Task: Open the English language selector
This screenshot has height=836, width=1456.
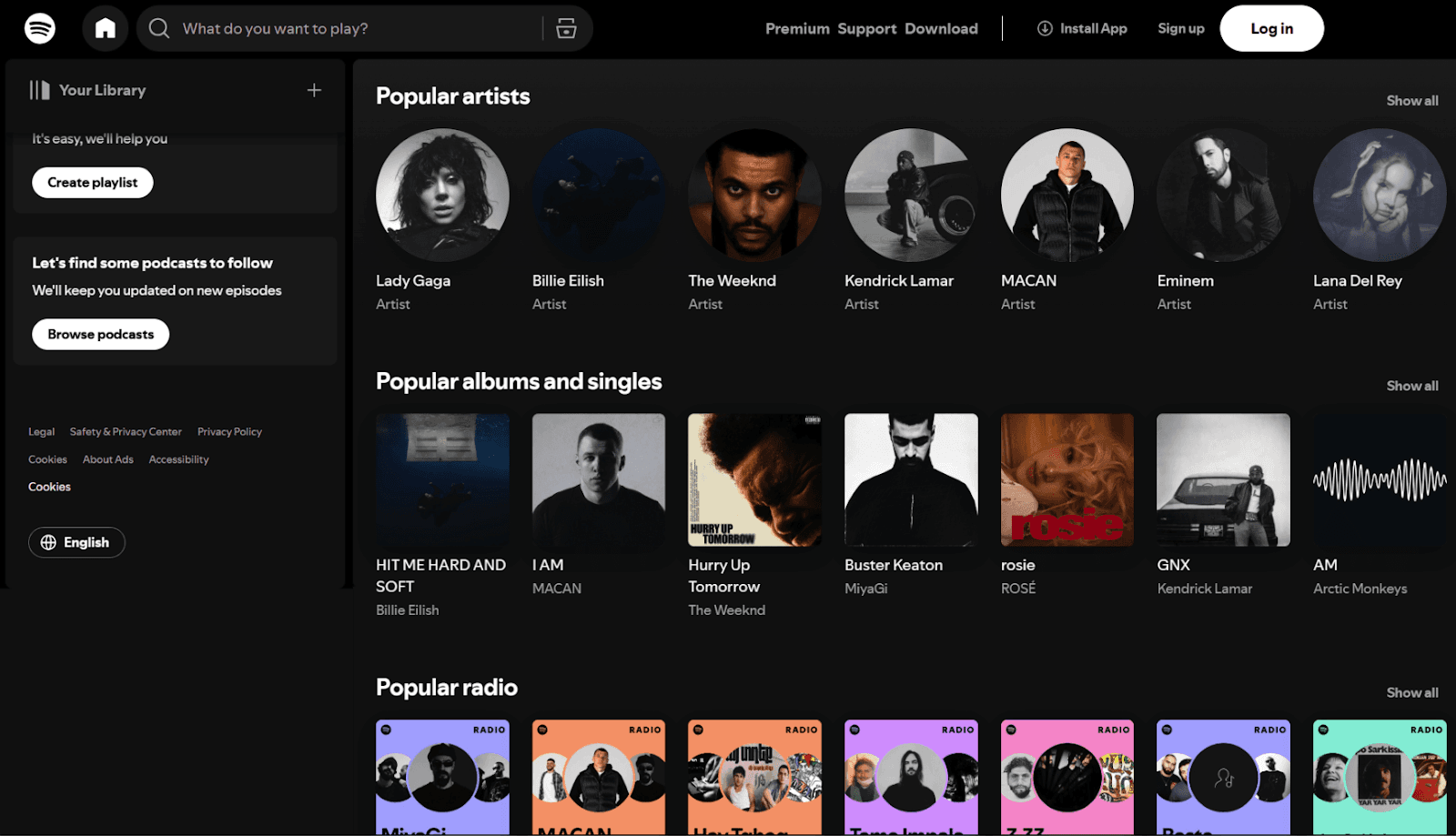Action: click(x=76, y=542)
